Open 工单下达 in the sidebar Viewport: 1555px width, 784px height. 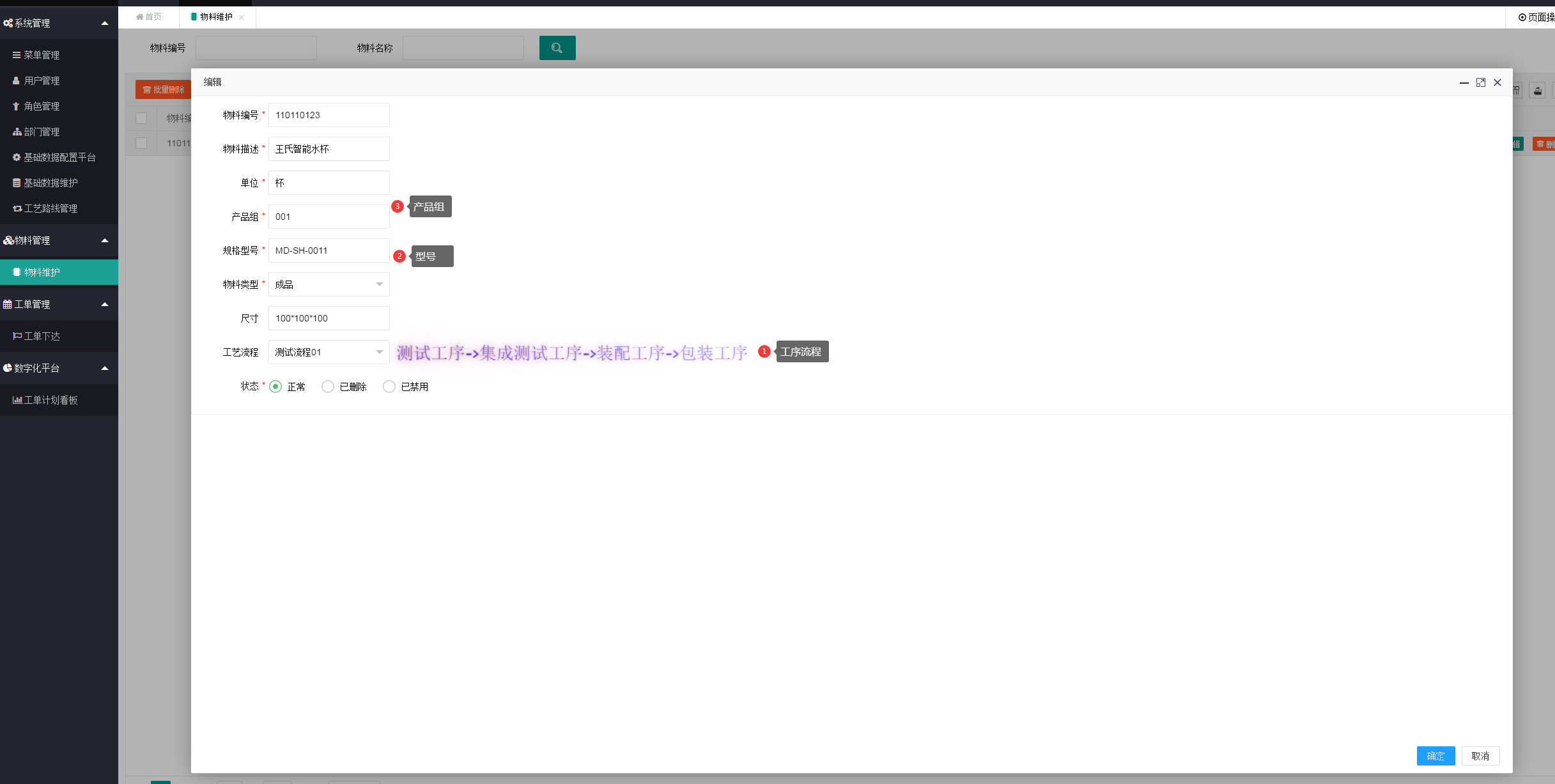coord(42,336)
